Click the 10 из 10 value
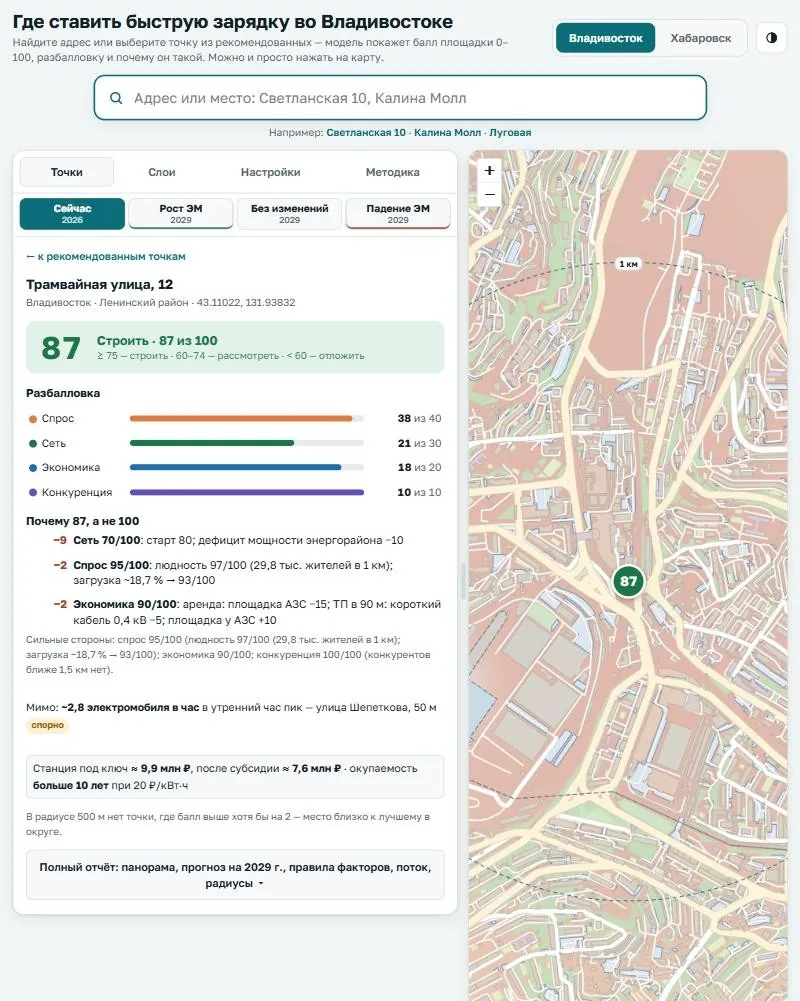The image size is (800, 1001). [x=419, y=492]
